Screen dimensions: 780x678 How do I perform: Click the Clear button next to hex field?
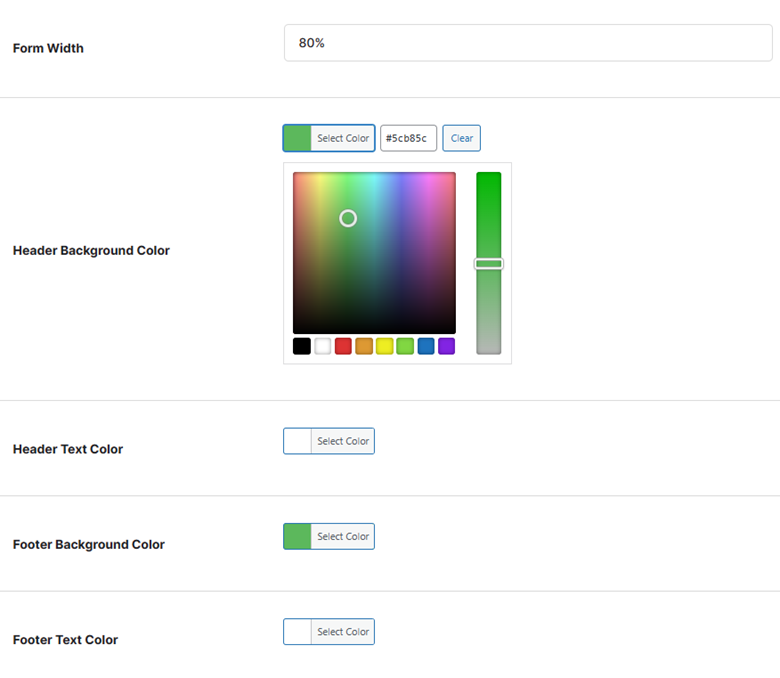click(x=462, y=138)
